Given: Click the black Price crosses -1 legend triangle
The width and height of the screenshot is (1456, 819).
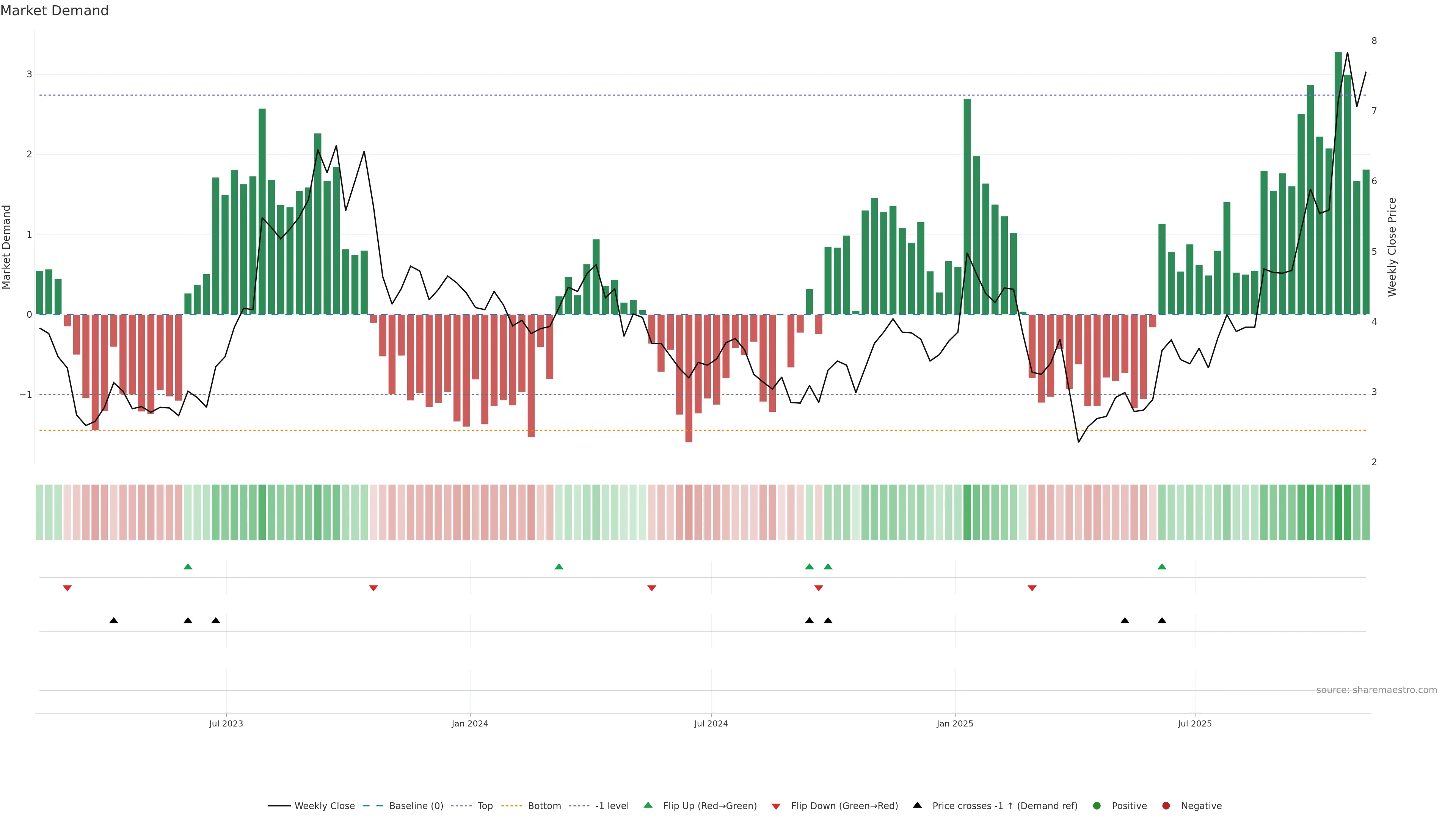Looking at the screenshot, I should (x=917, y=805).
